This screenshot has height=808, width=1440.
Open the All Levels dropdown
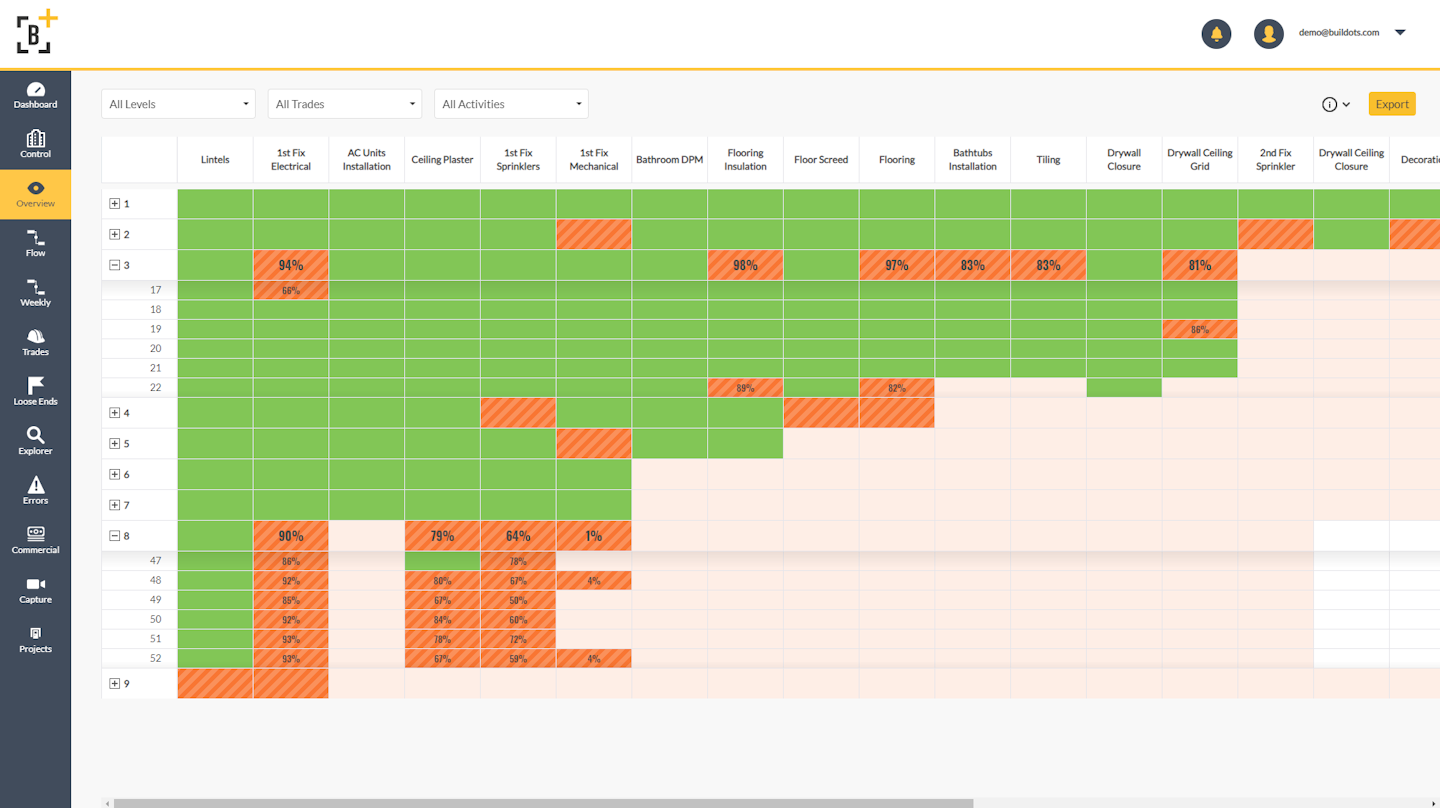pos(178,104)
